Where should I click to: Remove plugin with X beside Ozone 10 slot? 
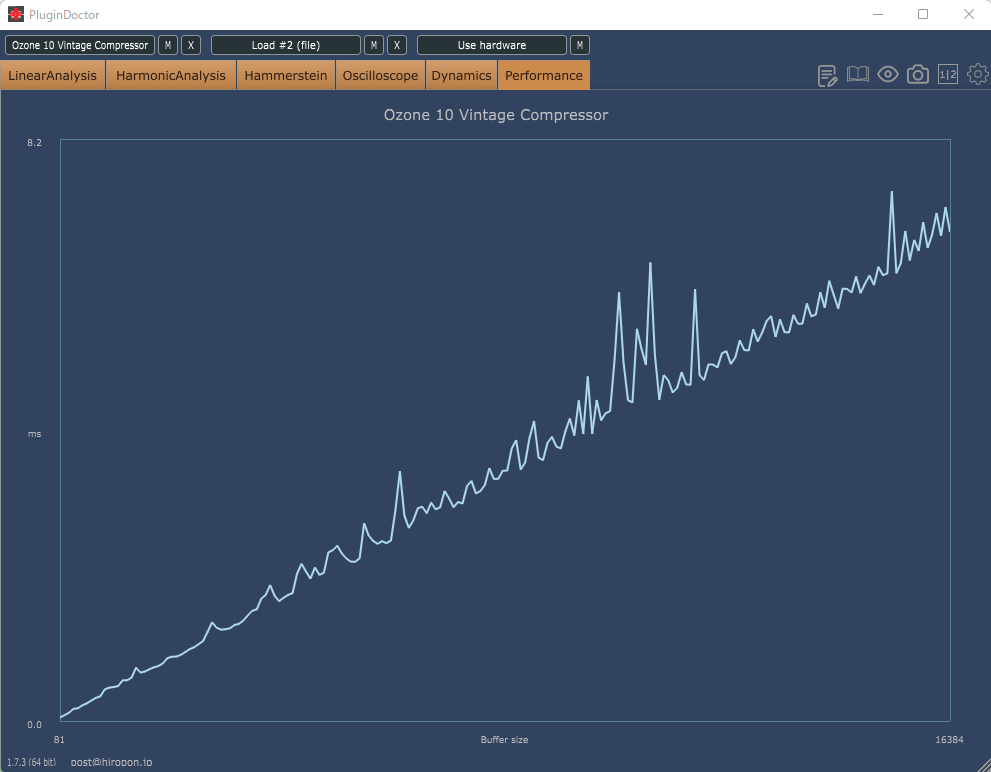pyautogui.click(x=191, y=45)
